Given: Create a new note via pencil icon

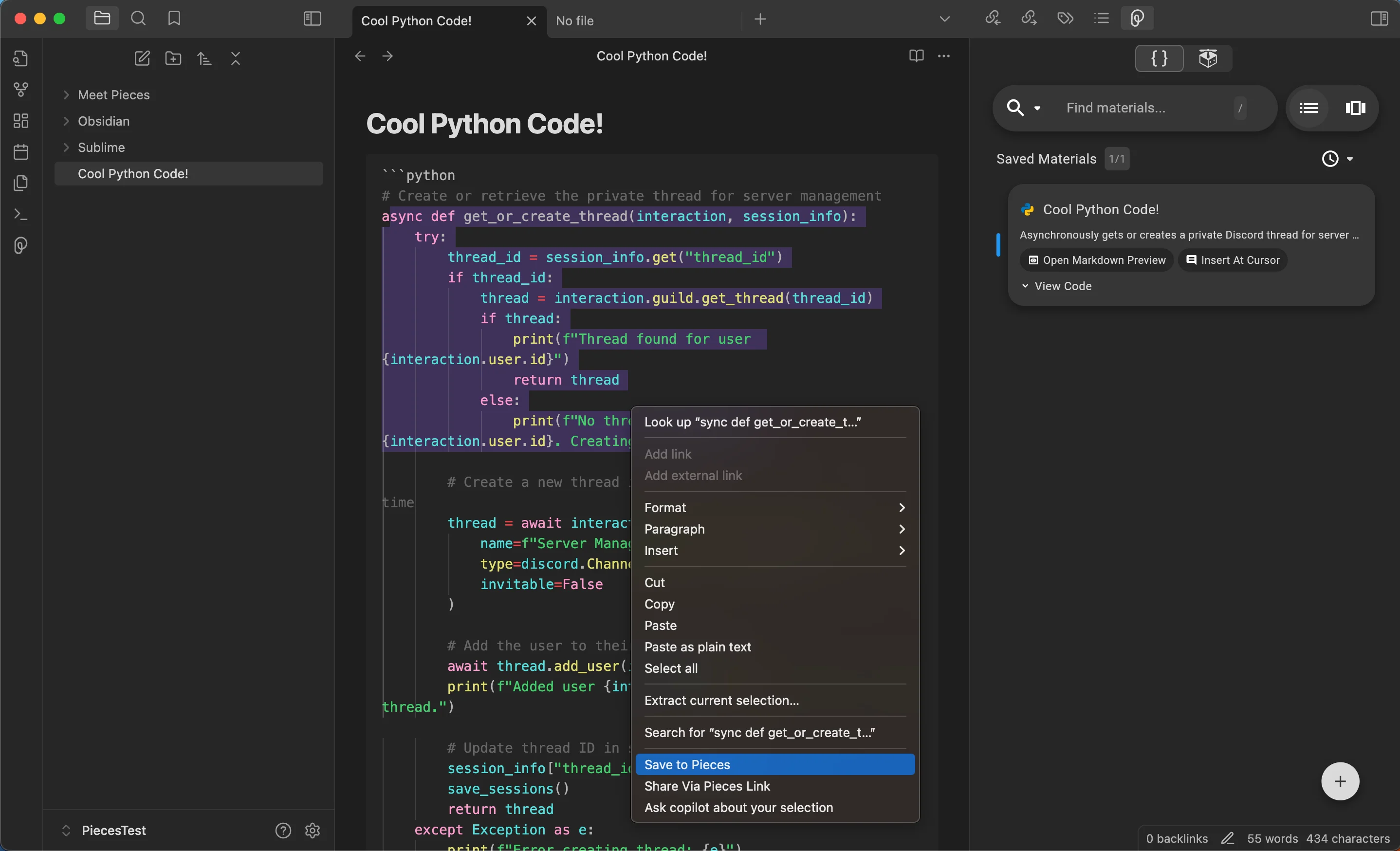Looking at the screenshot, I should 142,58.
